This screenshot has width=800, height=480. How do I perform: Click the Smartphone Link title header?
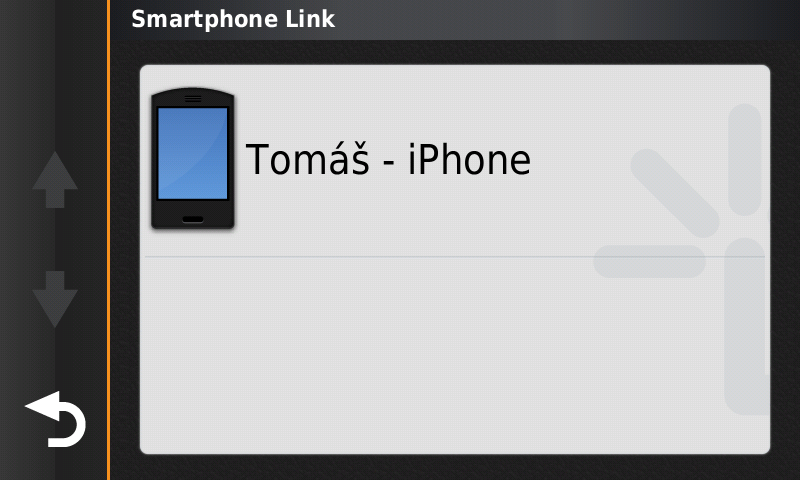pyautogui.click(x=233, y=19)
